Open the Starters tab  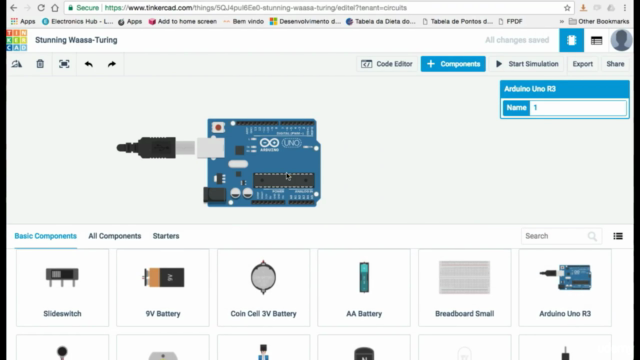tap(166, 236)
